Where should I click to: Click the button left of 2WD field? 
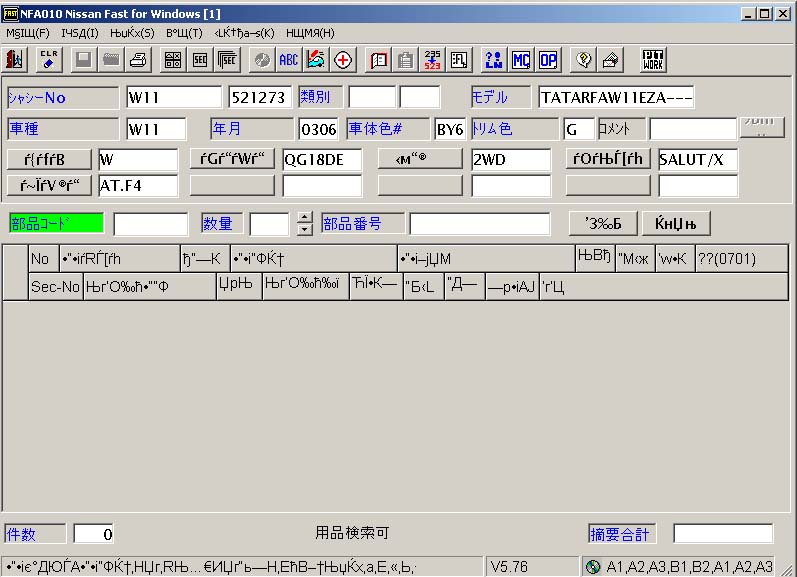(x=420, y=159)
